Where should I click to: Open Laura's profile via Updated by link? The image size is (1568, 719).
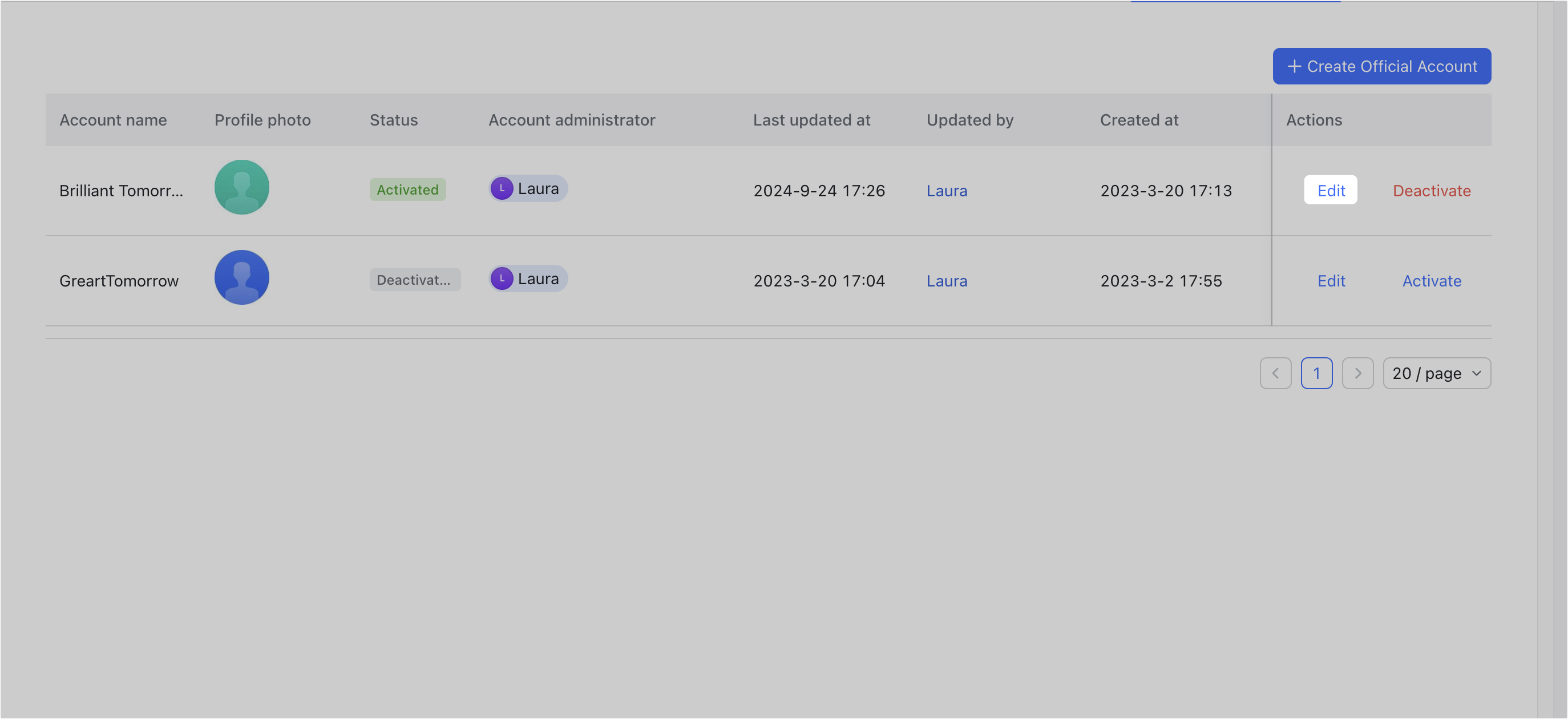pos(947,191)
